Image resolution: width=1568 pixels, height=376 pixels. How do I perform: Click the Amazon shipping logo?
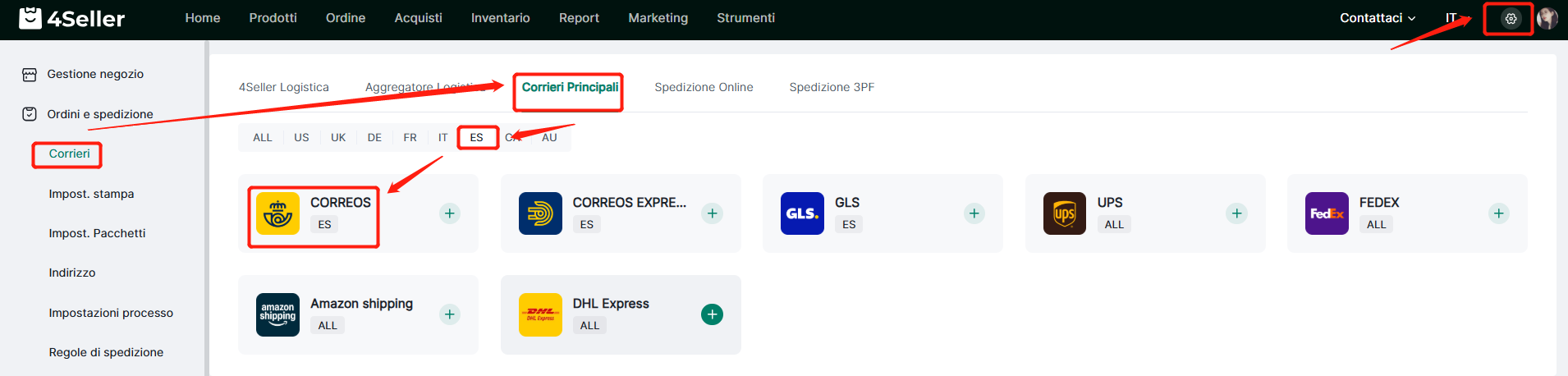click(x=277, y=314)
